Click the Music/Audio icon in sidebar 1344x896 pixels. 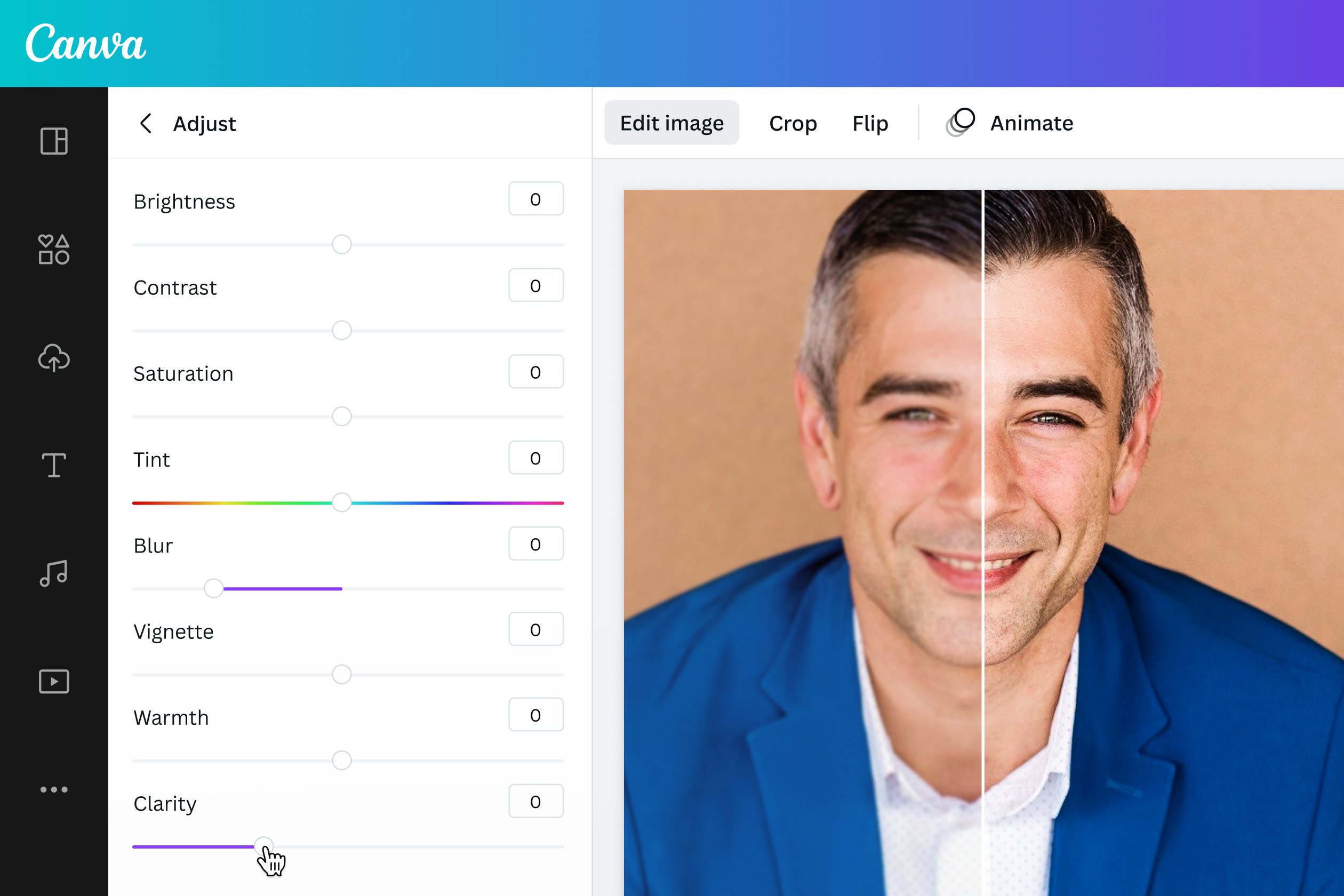pyautogui.click(x=54, y=570)
